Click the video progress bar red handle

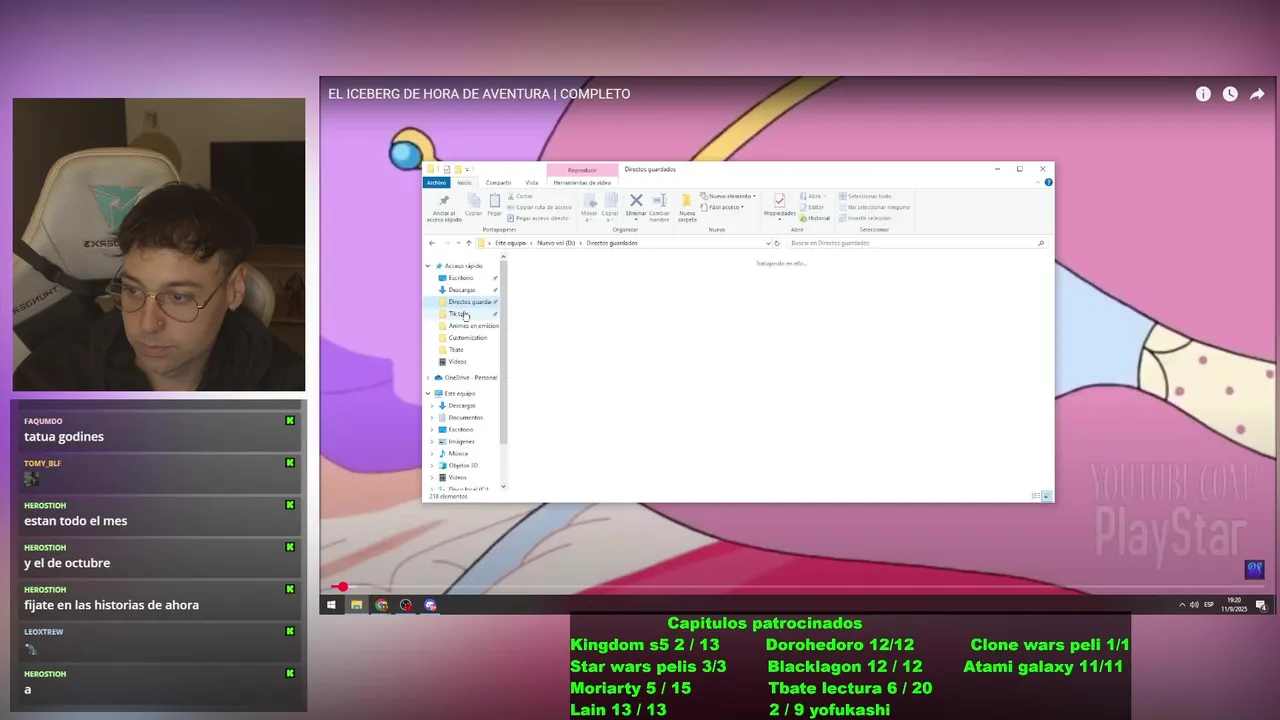(x=343, y=587)
